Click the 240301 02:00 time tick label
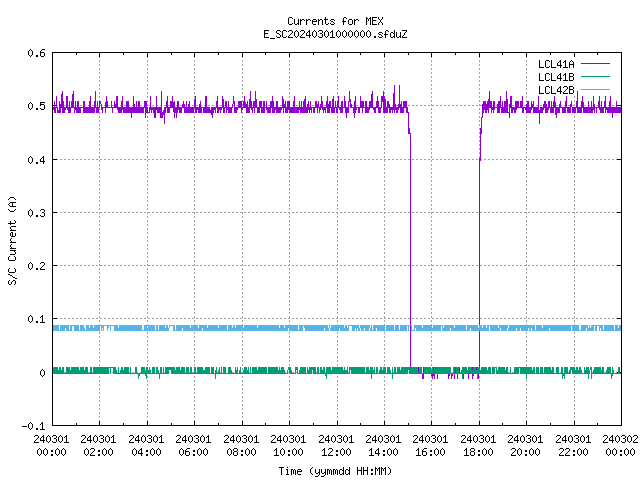Viewport: 640px width, 480px height. point(98,446)
